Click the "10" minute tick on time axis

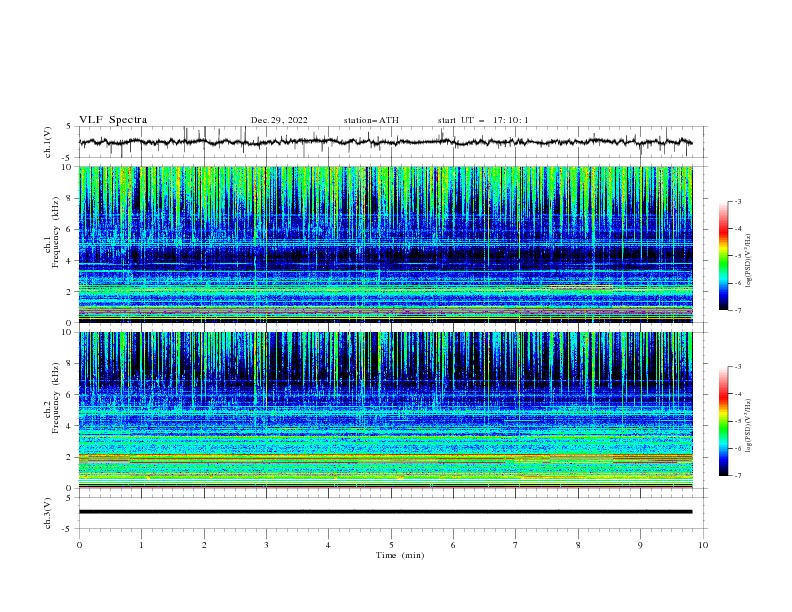pyautogui.click(x=703, y=545)
